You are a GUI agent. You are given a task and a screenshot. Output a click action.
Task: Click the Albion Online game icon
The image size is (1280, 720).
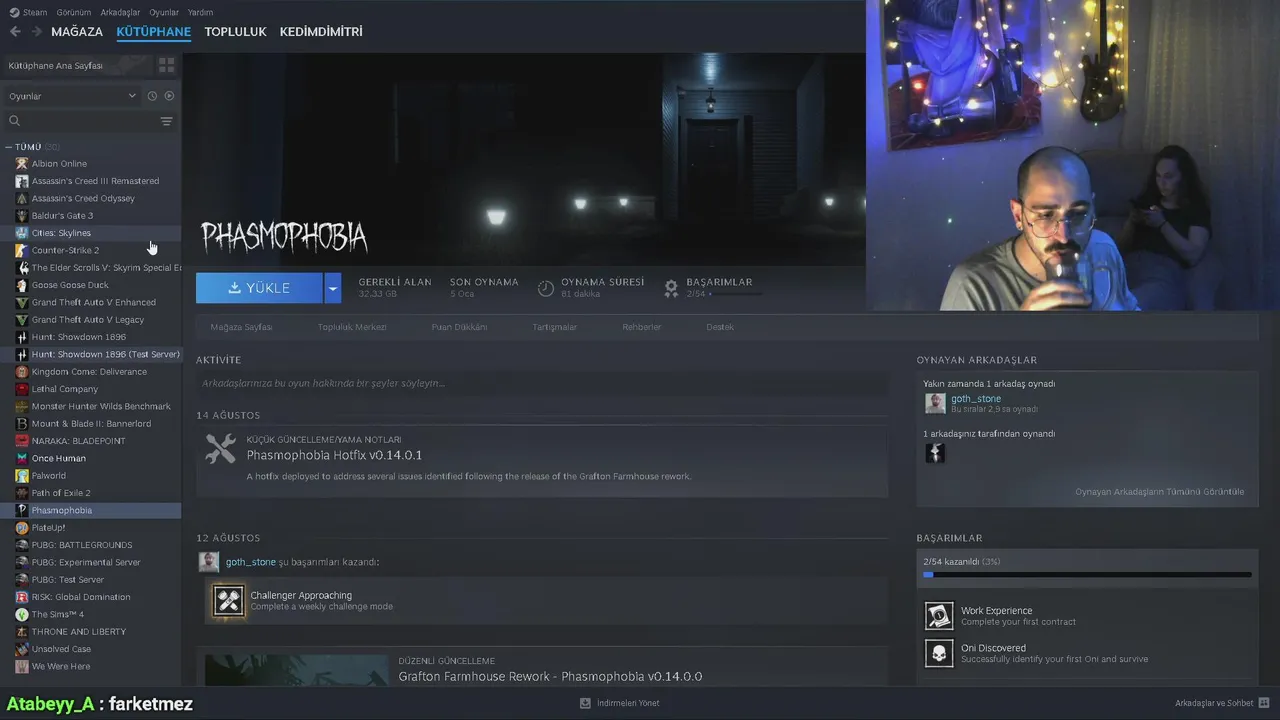(x=22, y=163)
